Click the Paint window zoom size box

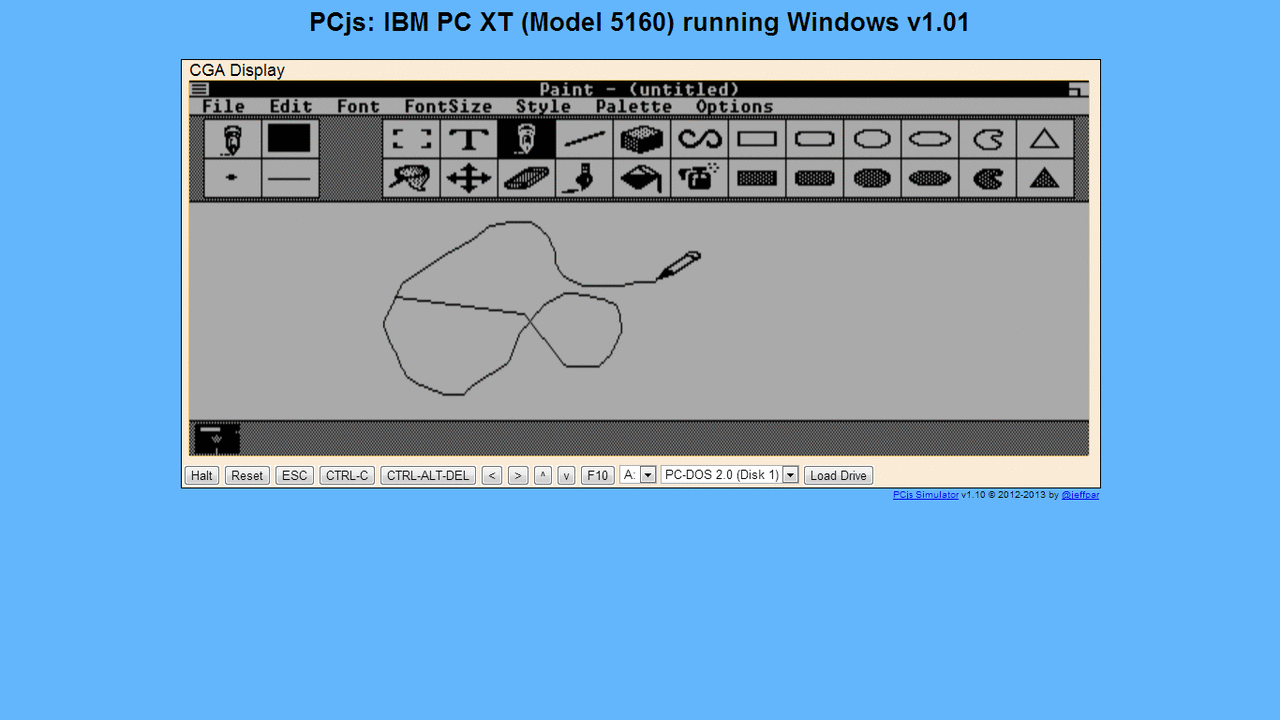click(x=1077, y=89)
